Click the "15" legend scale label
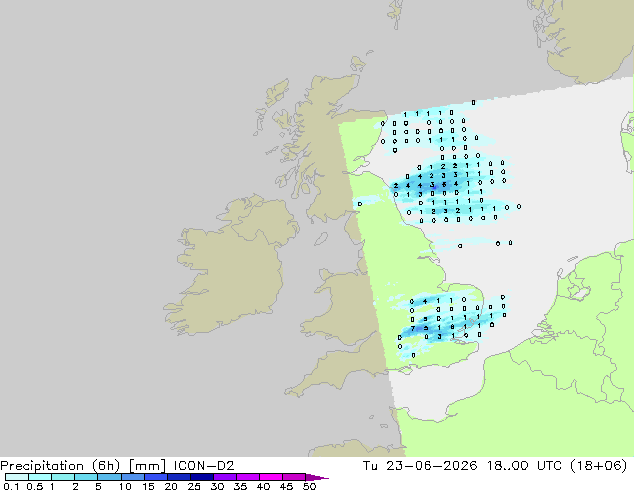The width and height of the screenshot is (634, 490). point(148,486)
